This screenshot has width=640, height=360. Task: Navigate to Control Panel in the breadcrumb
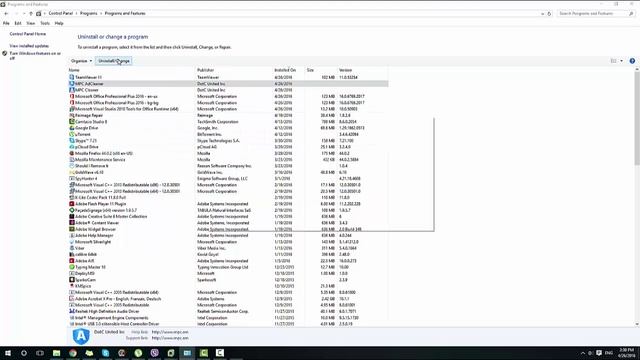click(60, 13)
